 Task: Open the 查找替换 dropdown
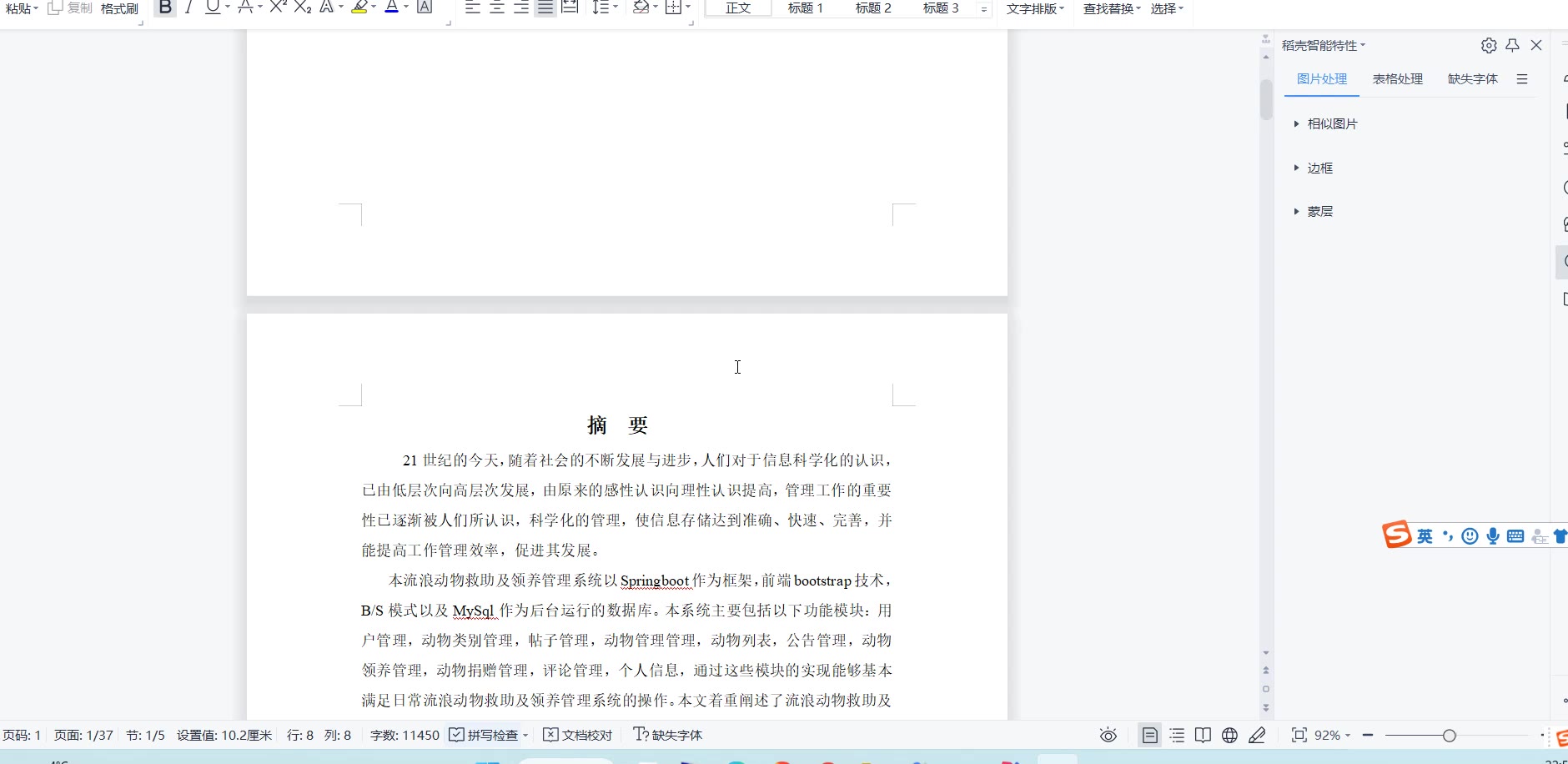(1112, 8)
